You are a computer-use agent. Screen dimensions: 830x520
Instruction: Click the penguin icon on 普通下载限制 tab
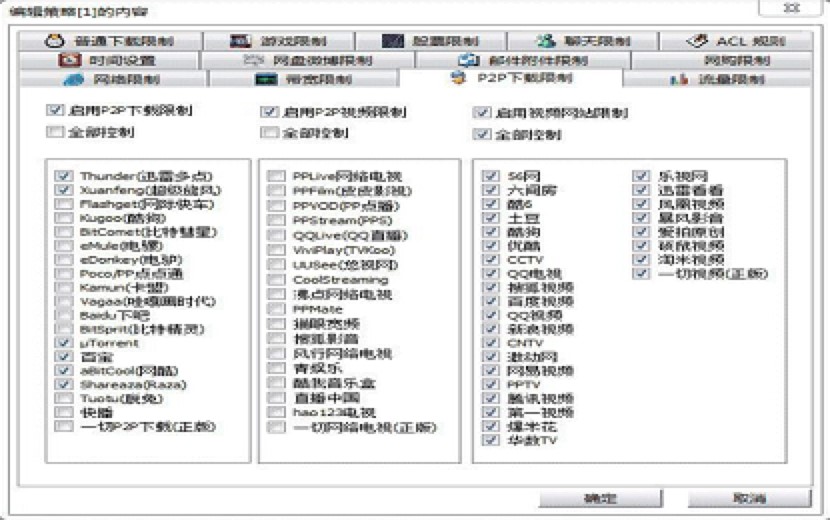coord(55,41)
